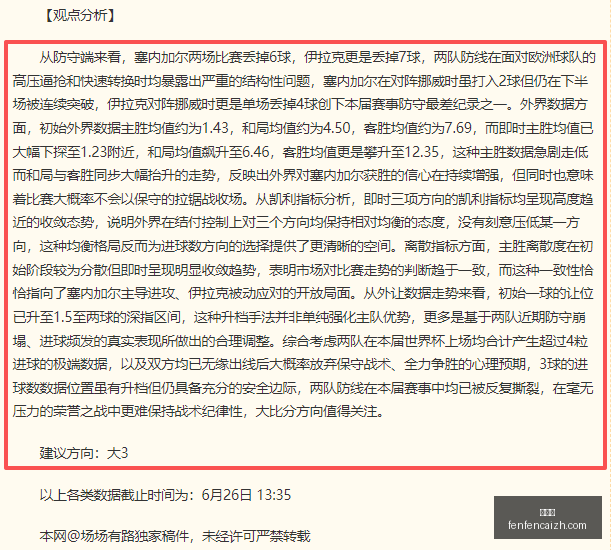Click the data cutoff time 6月26日 13:35
613x550 pixels.
246,495
